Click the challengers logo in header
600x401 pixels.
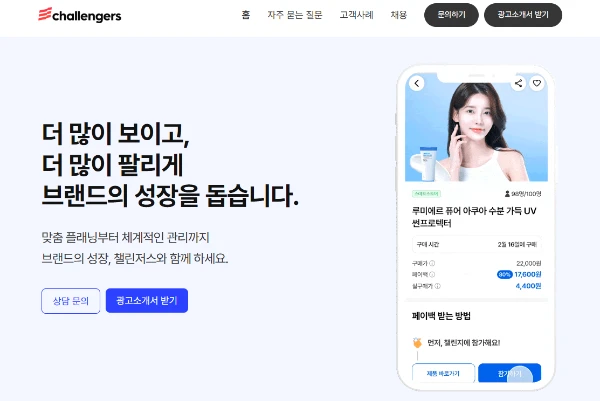(80, 15)
